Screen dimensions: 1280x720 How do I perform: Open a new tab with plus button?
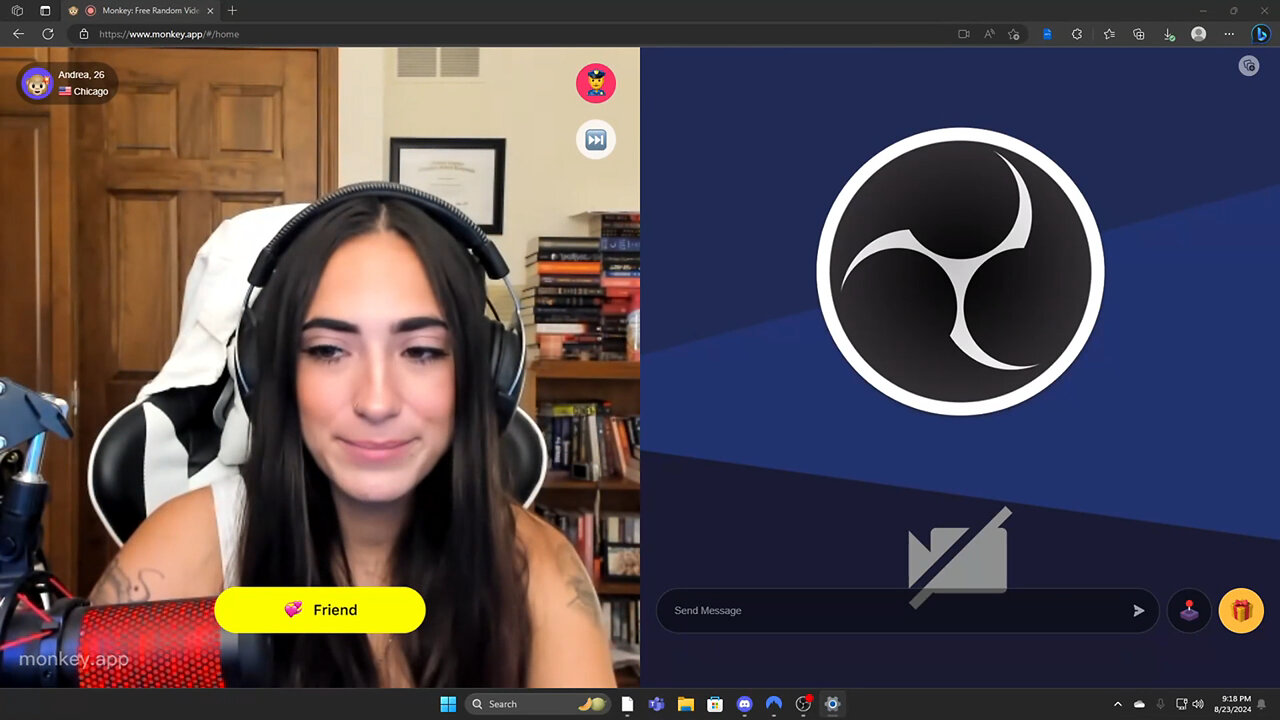[232, 10]
